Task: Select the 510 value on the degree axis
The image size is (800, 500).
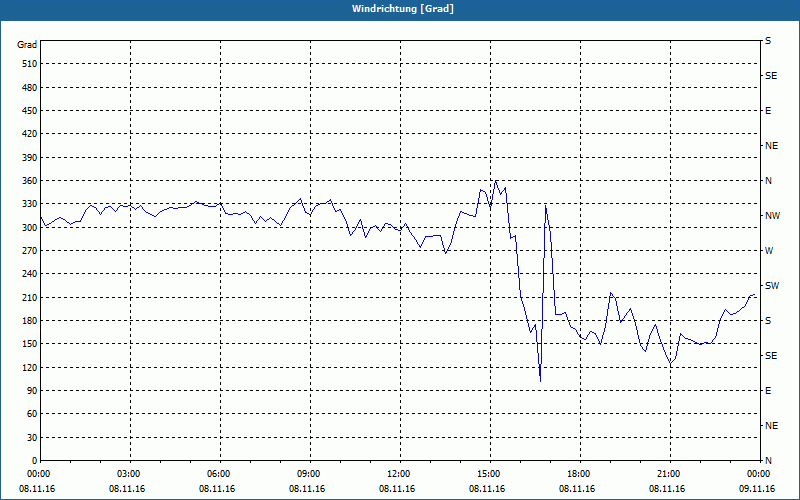Action: click(x=30, y=64)
